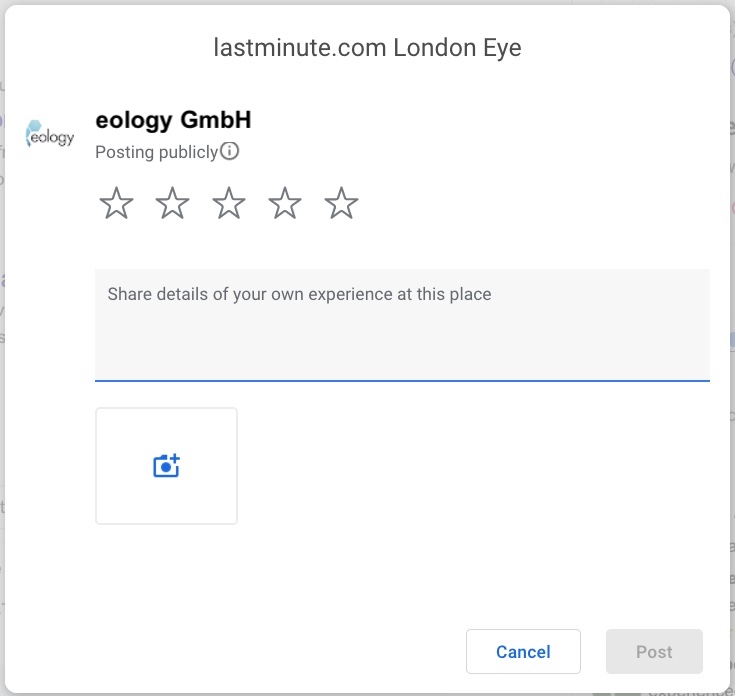This screenshot has width=735, height=696.
Task: Set the fifth star rating
Action: pyautogui.click(x=341, y=203)
